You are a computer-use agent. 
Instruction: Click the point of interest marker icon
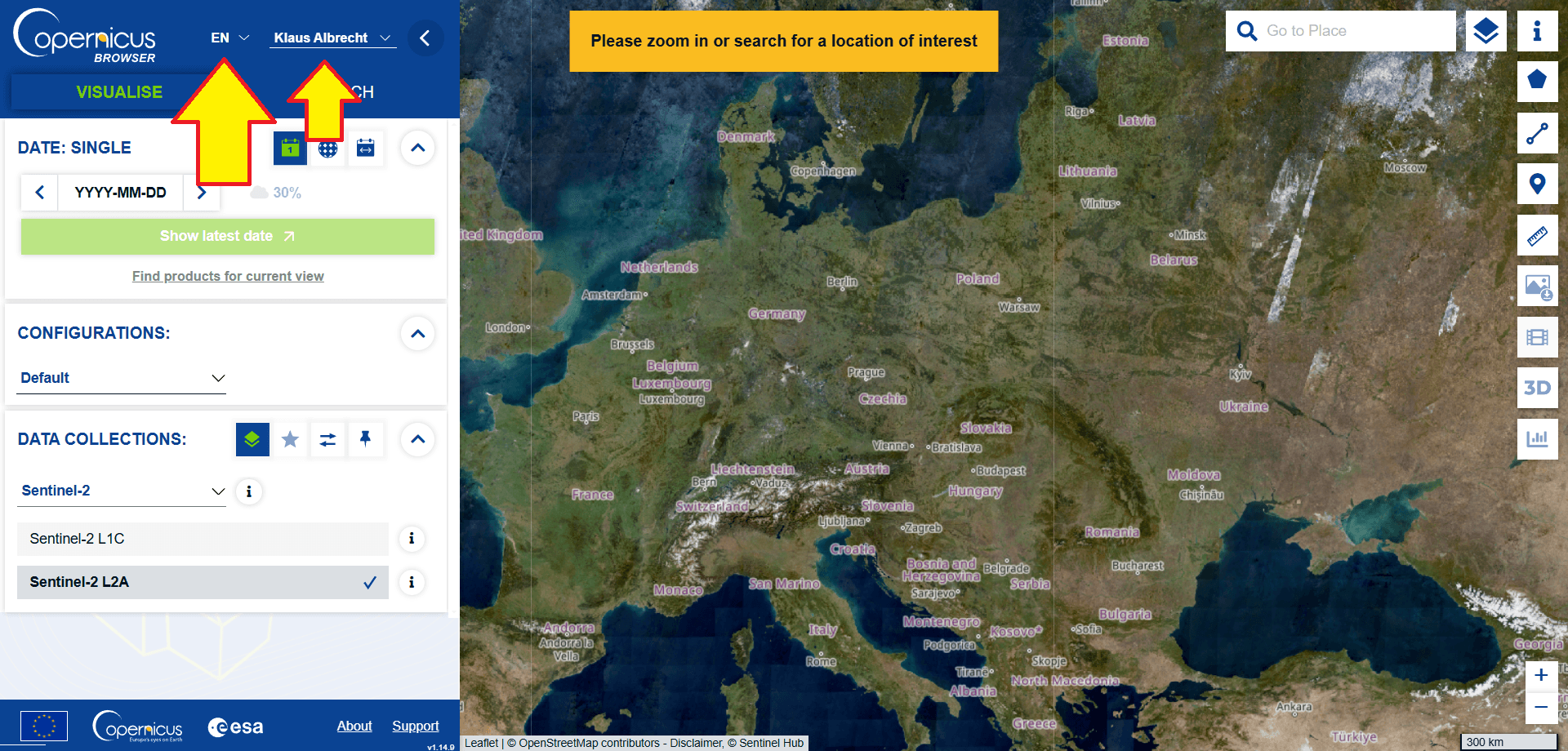point(1537,184)
